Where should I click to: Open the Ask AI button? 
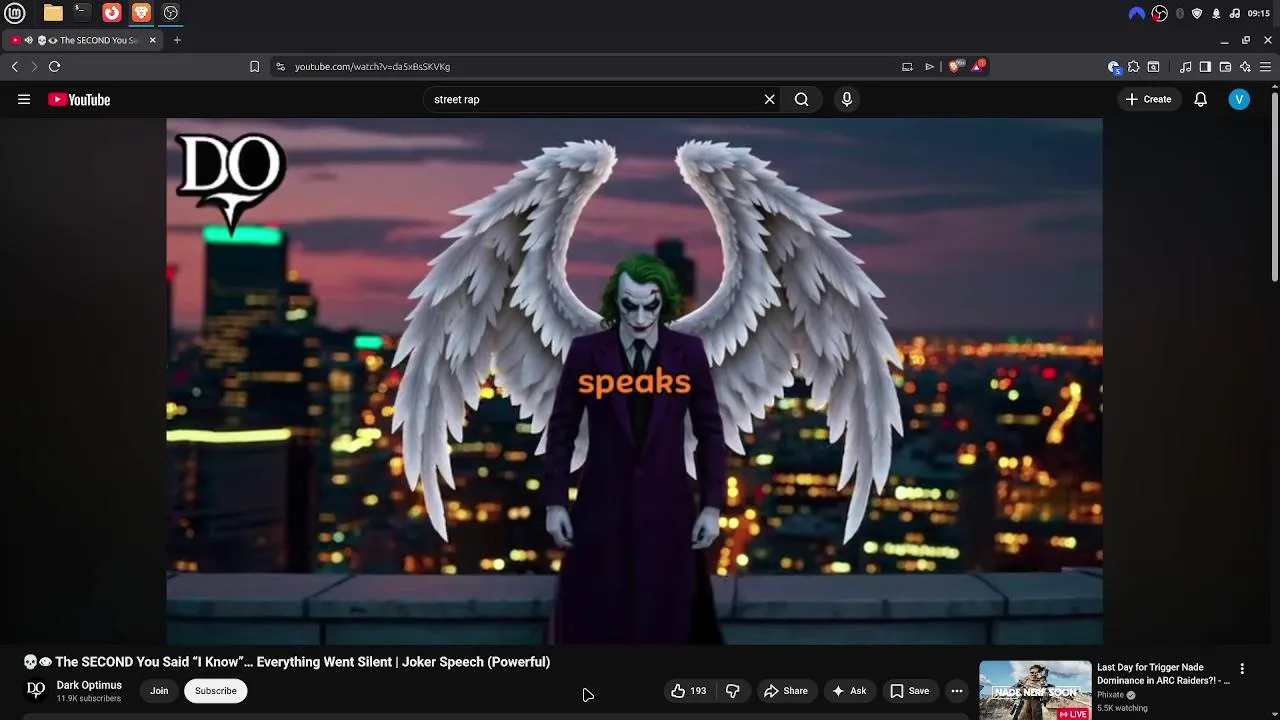tap(849, 691)
